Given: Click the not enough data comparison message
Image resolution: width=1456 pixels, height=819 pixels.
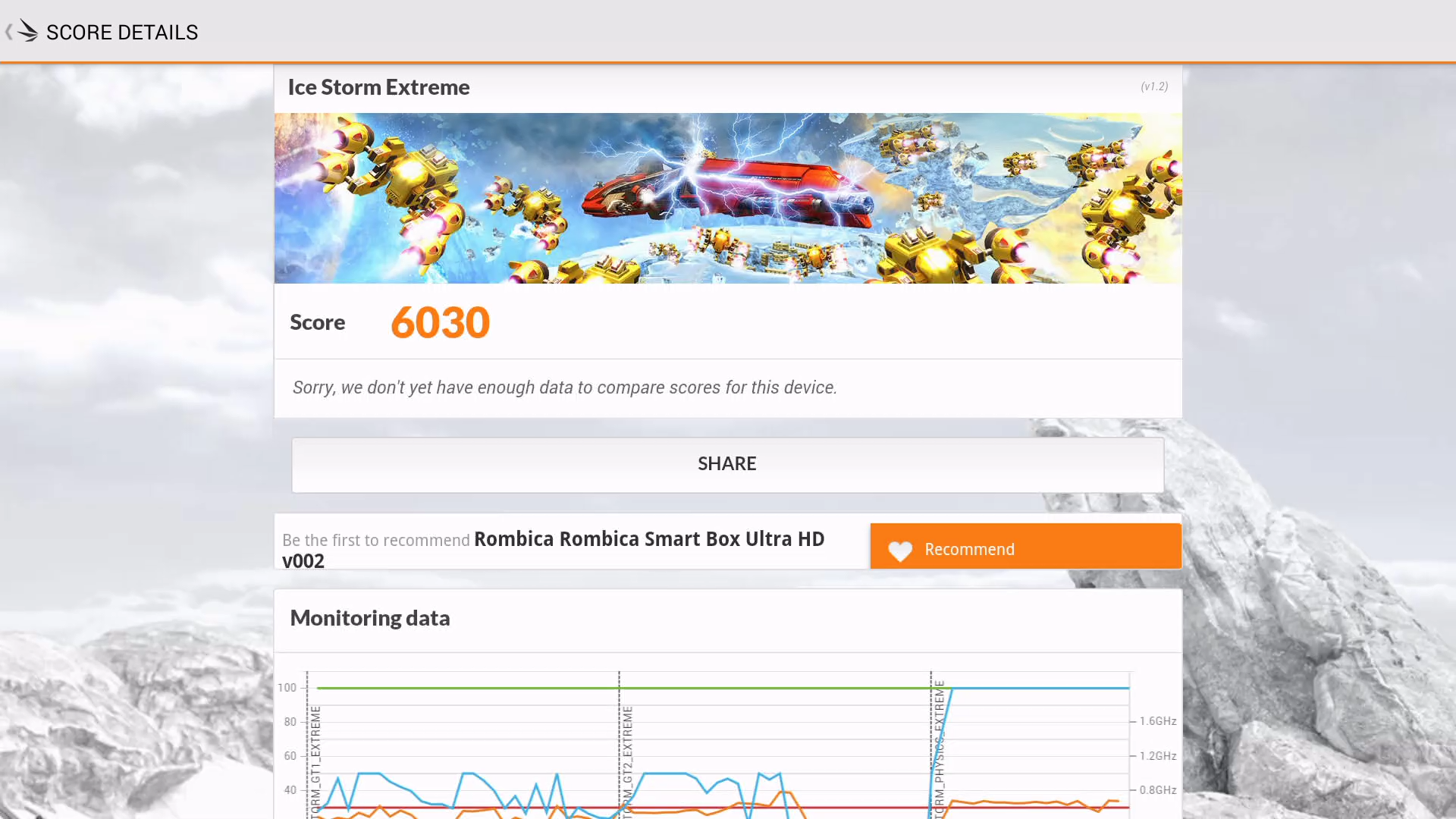Looking at the screenshot, I should pyautogui.click(x=565, y=388).
